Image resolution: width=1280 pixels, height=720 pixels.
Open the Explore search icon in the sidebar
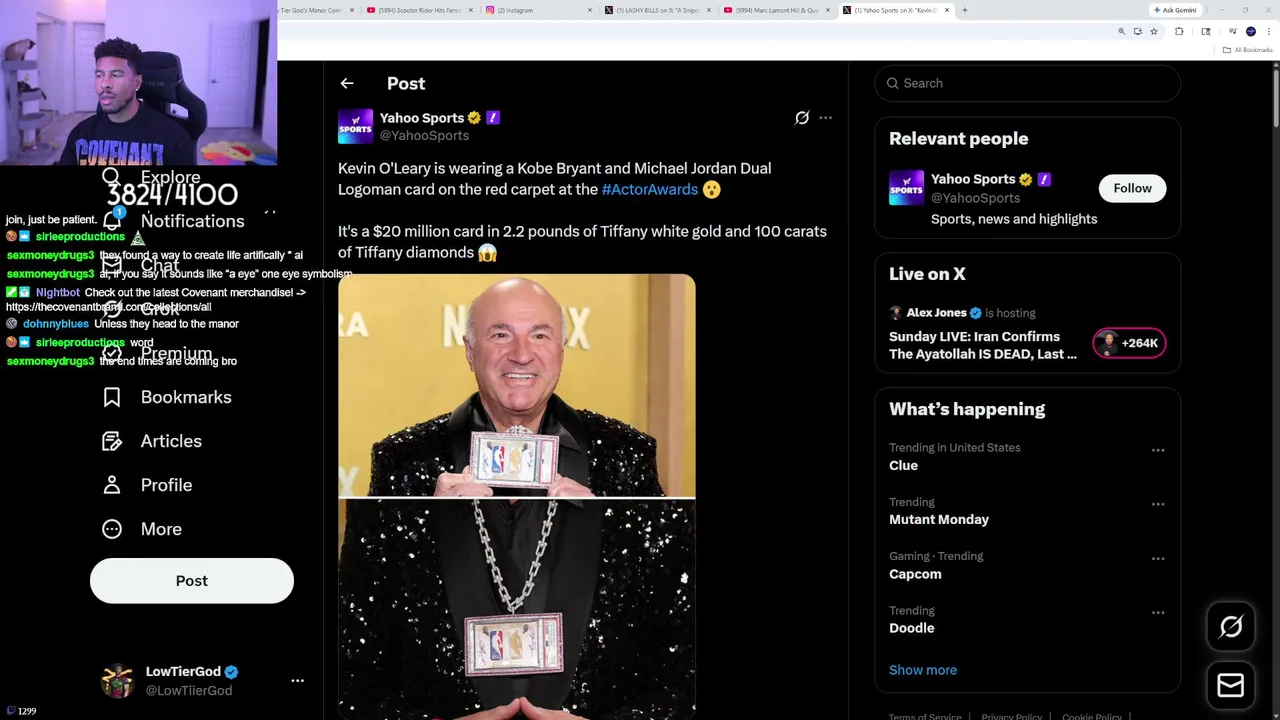pos(111,177)
